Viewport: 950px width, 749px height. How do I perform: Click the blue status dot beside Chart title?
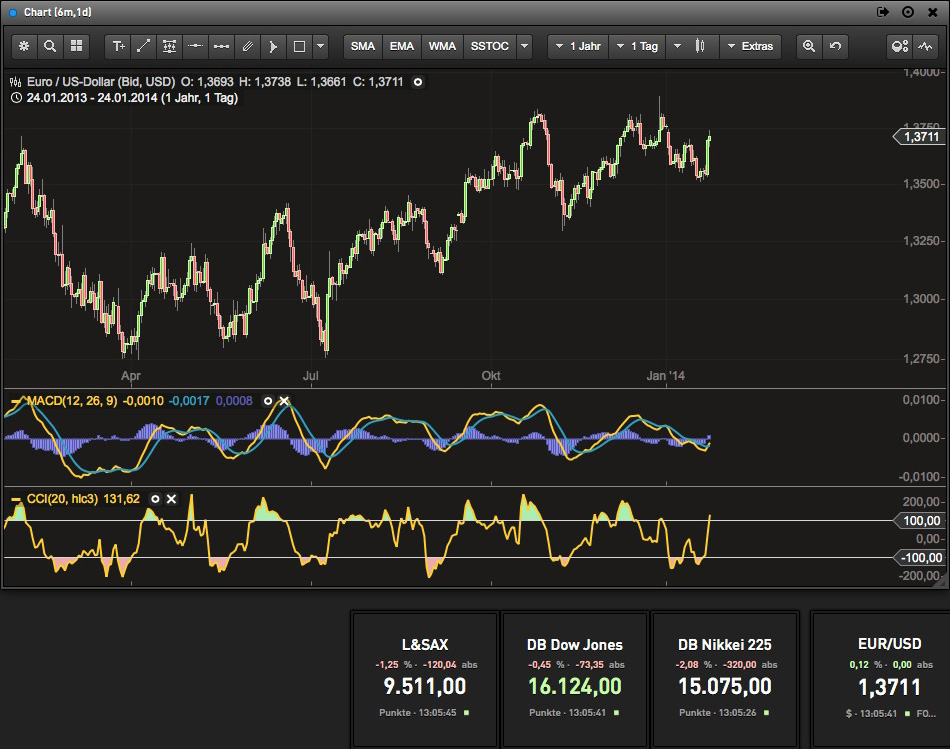13,13
